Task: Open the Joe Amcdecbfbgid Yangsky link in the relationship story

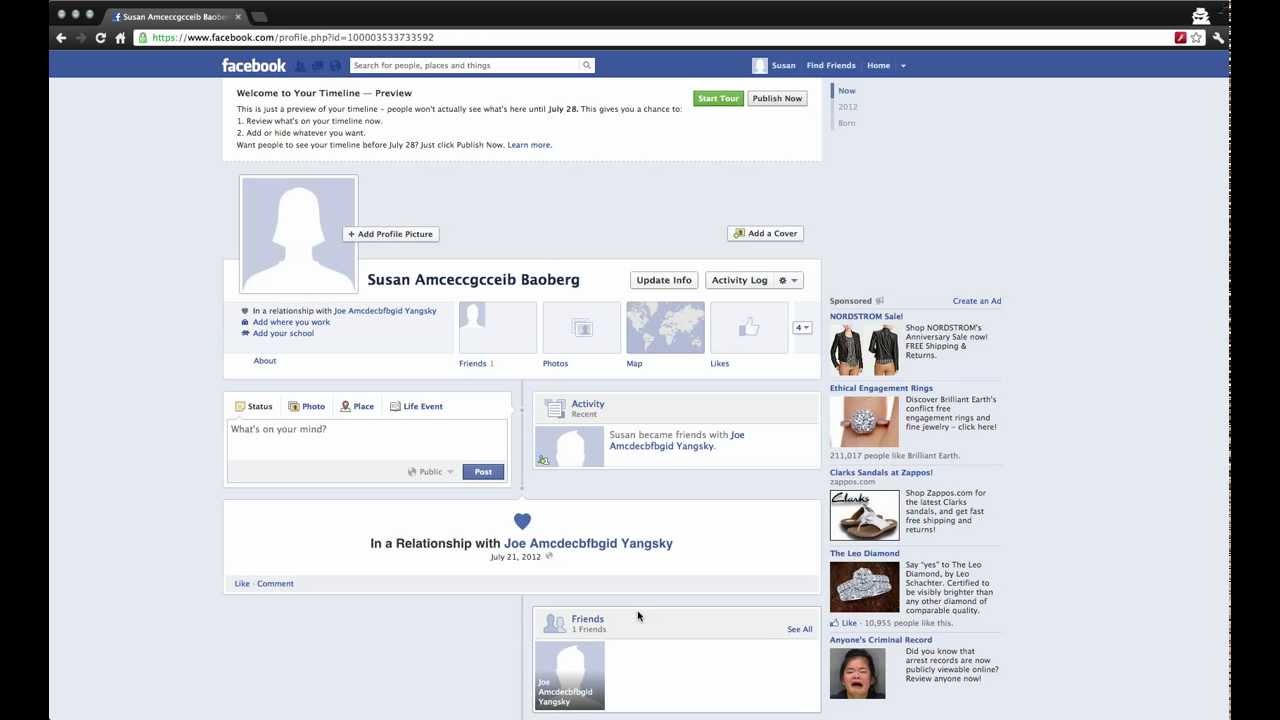Action: pos(588,544)
